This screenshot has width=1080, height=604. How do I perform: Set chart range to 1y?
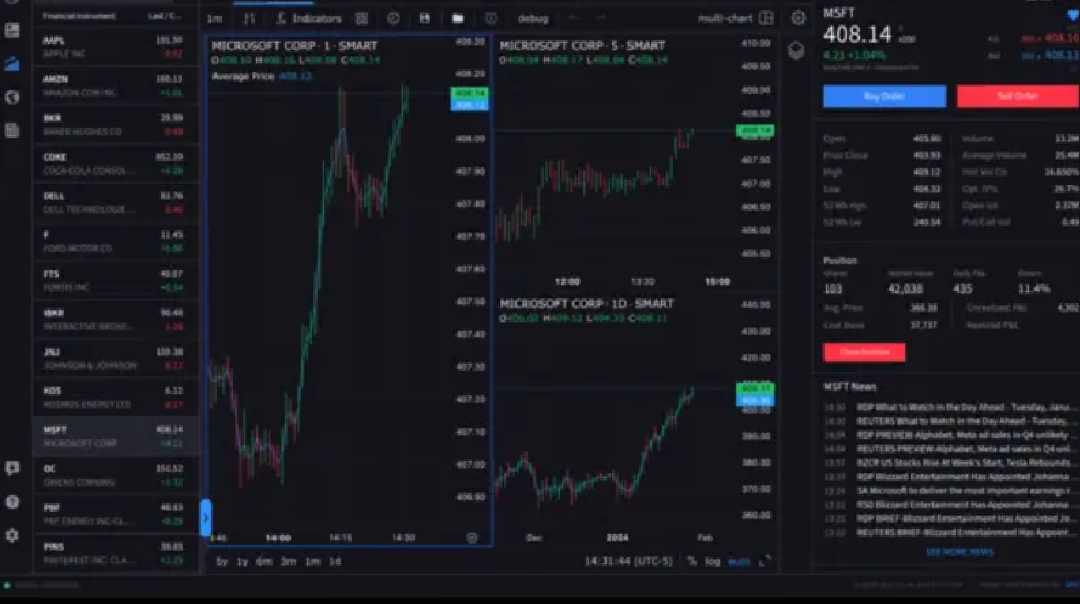pyautogui.click(x=242, y=561)
